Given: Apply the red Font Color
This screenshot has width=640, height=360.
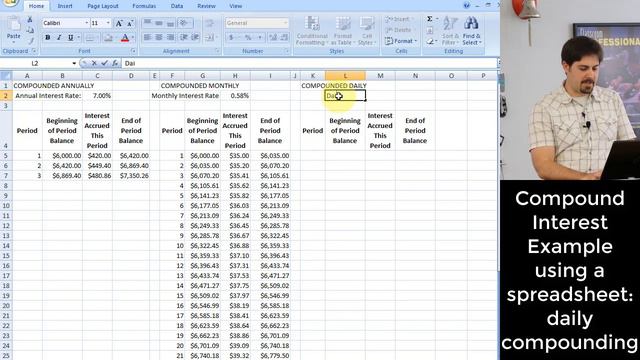Looking at the screenshot, I should pos(125,38).
